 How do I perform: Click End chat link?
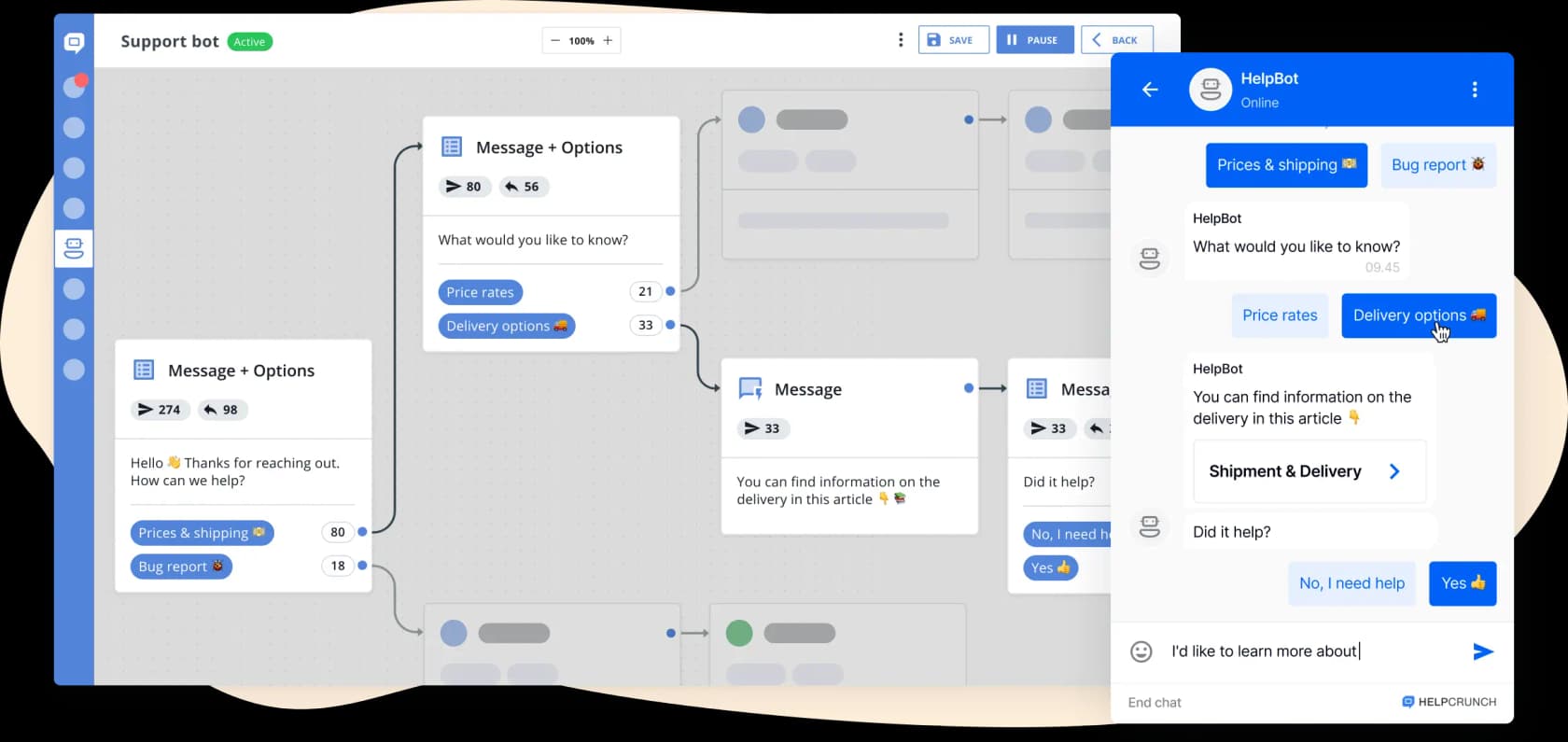click(1155, 703)
